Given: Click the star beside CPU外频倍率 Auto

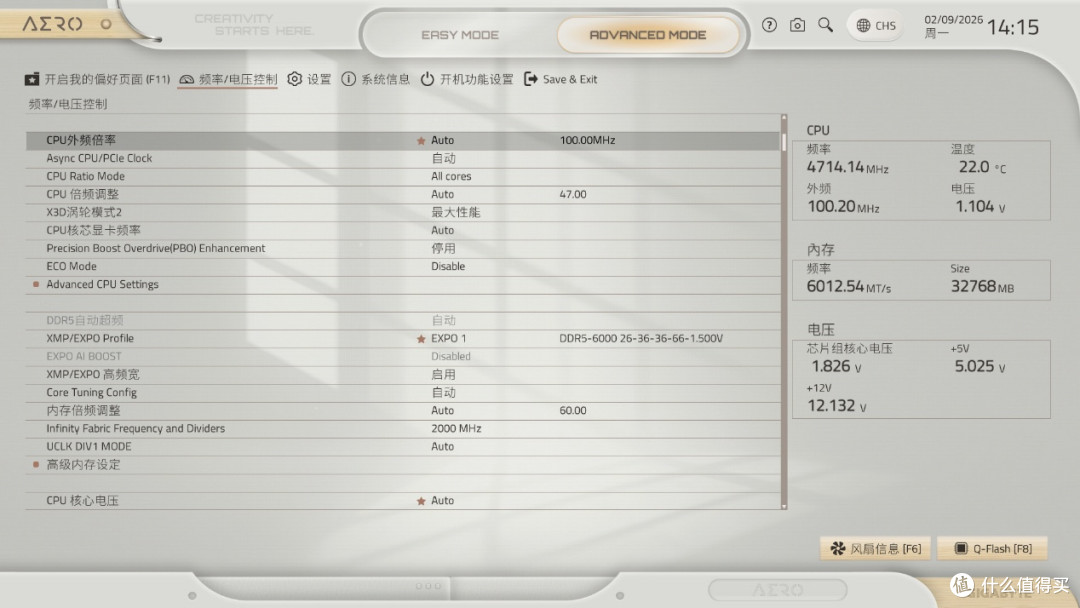Looking at the screenshot, I should coord(421,140).
